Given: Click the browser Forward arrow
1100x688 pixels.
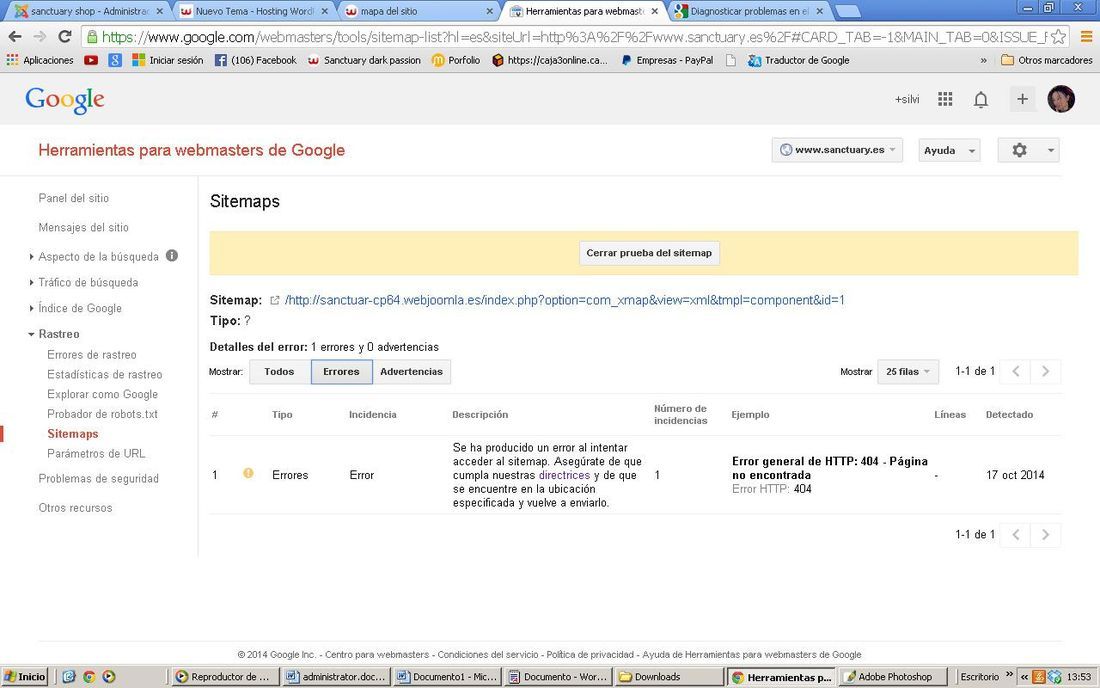Looking at the screenshot, I should click(40, 36).
